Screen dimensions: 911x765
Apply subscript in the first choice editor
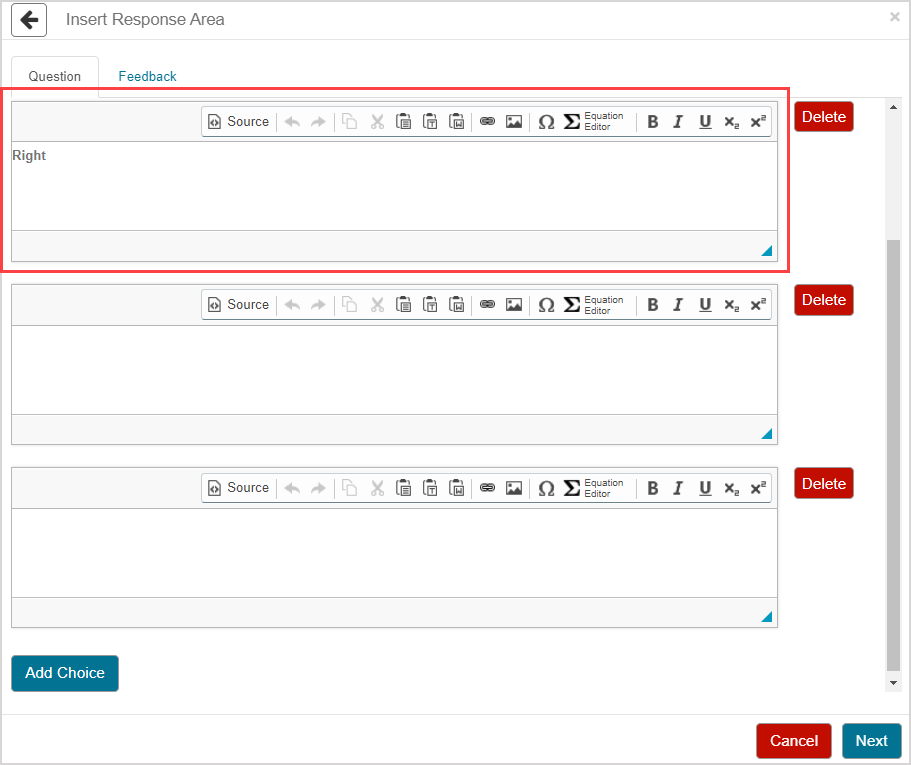(731, 122)
